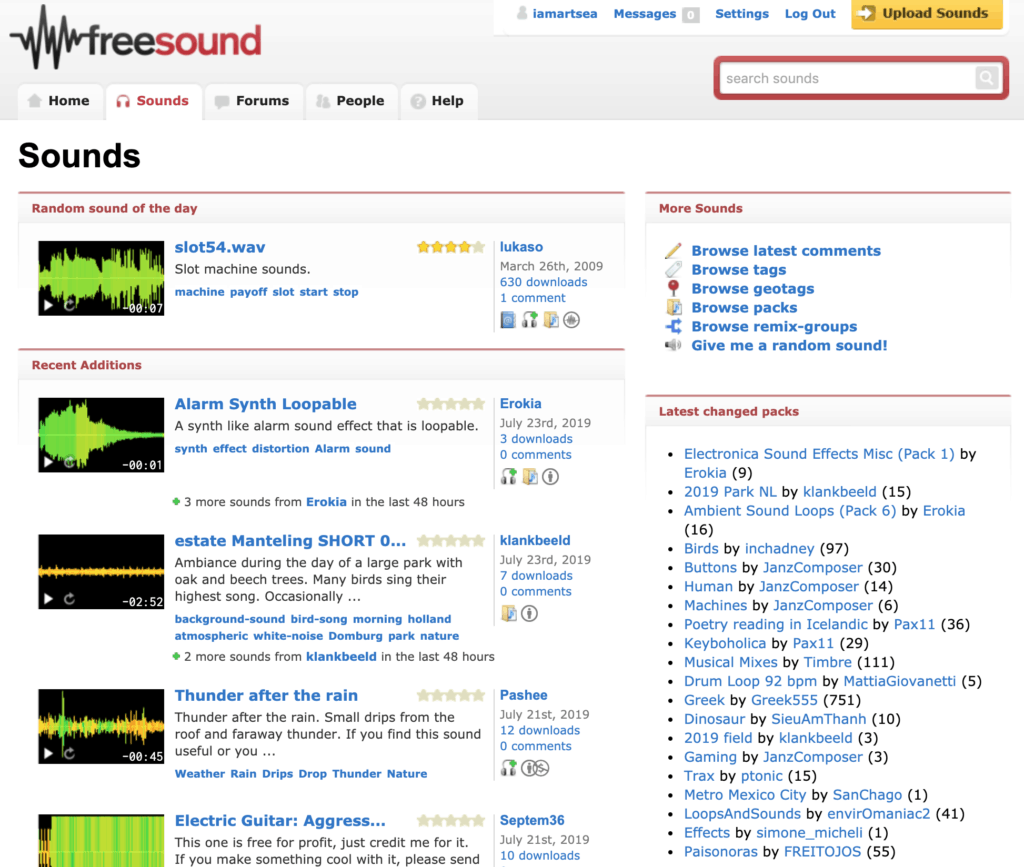1024x867 pixels.
Task: Click the pack folder icon under Erokia
Action: (529, 477)
